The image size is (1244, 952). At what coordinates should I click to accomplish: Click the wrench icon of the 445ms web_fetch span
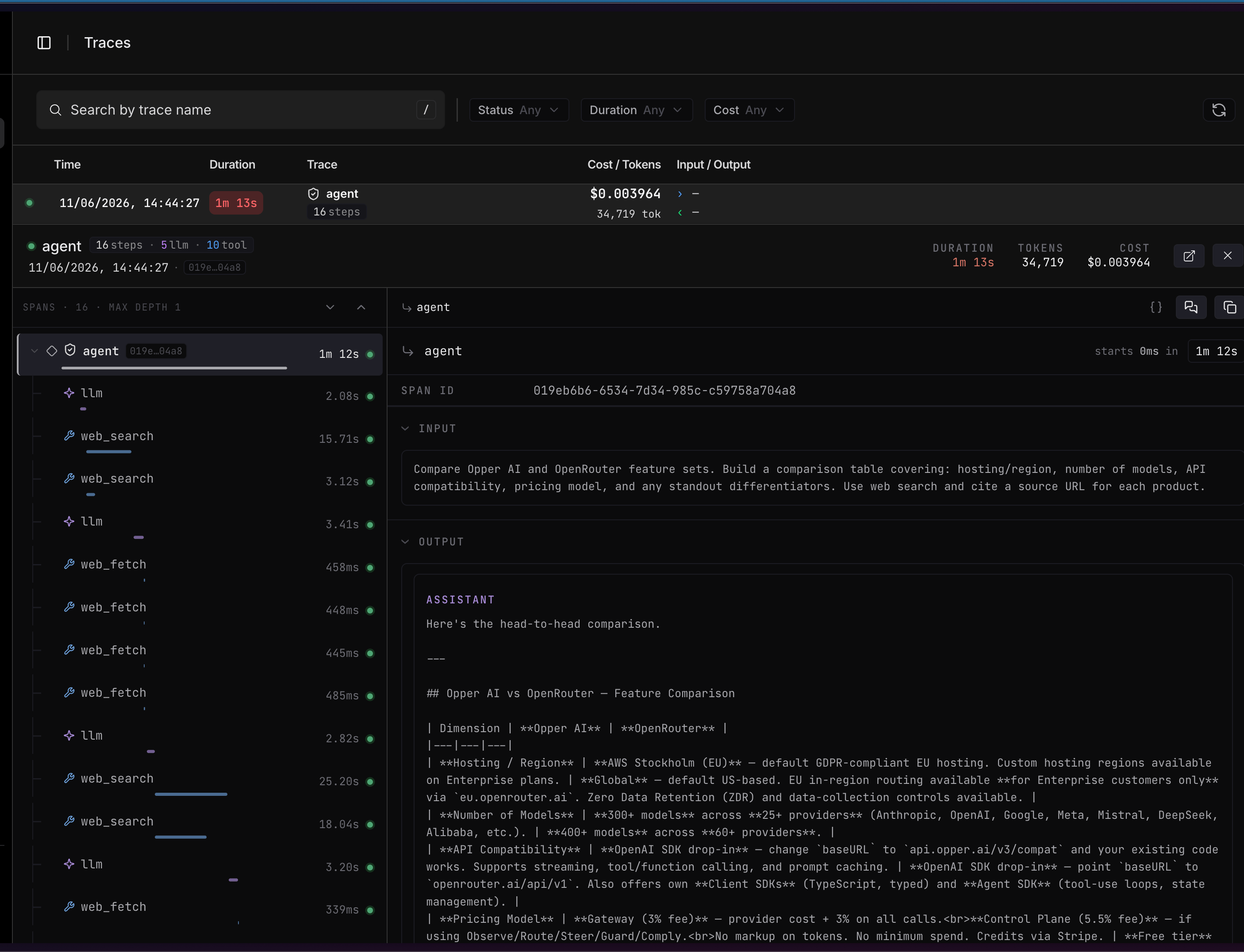click(x=69, y=650)
